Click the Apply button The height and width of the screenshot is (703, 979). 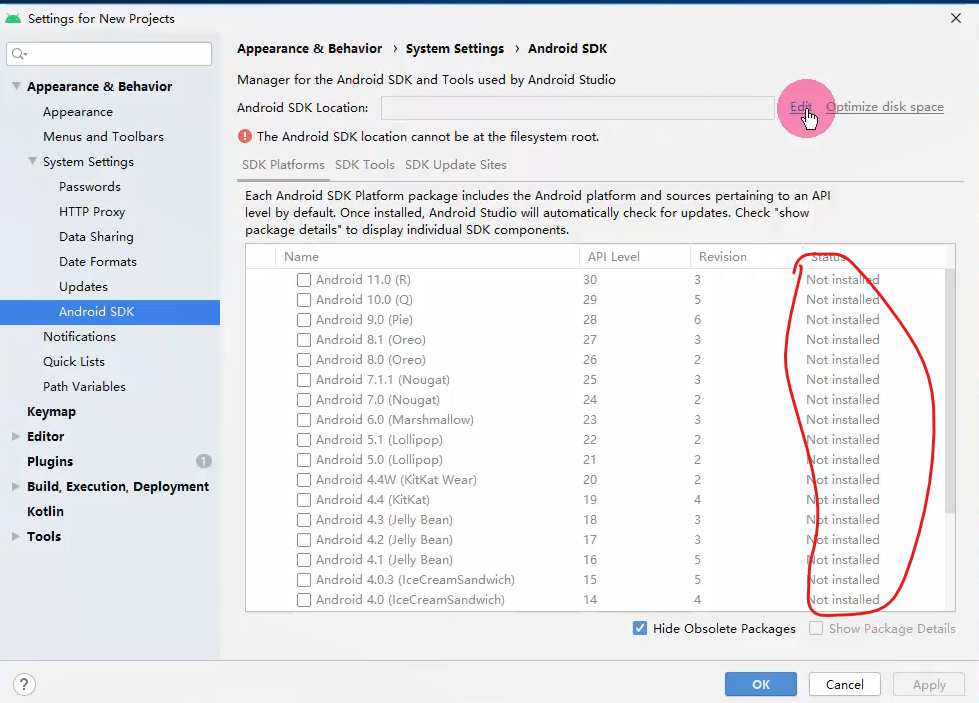tap(929, 684)
